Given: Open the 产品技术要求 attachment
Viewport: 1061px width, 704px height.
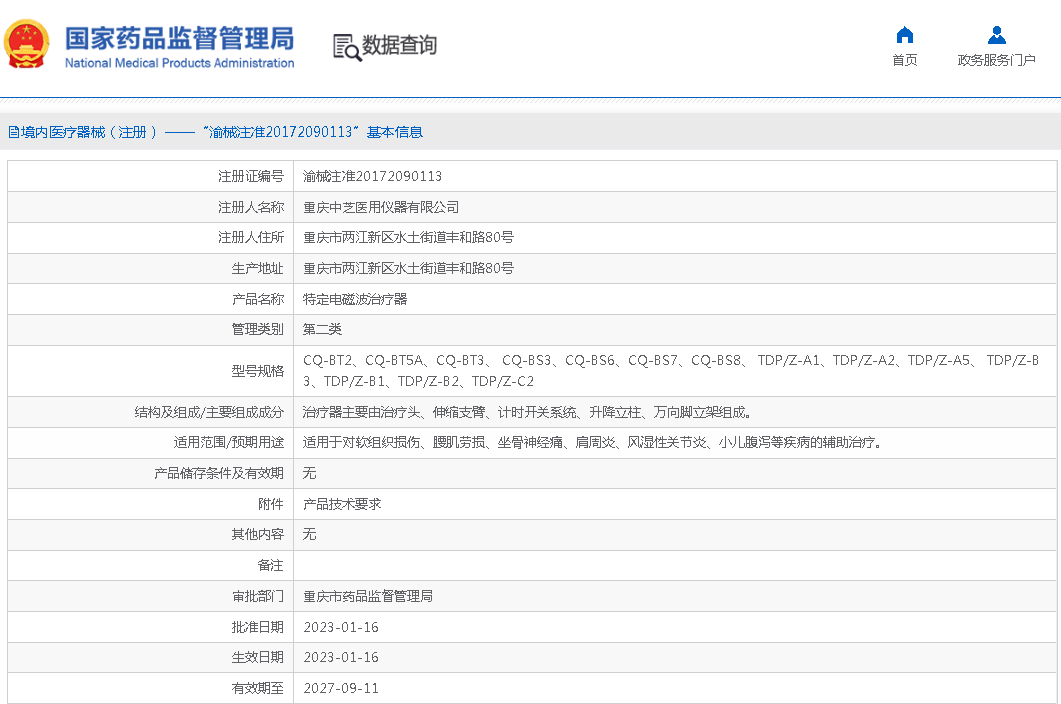Looking at the screenshot, I should (x=342, y=504).
